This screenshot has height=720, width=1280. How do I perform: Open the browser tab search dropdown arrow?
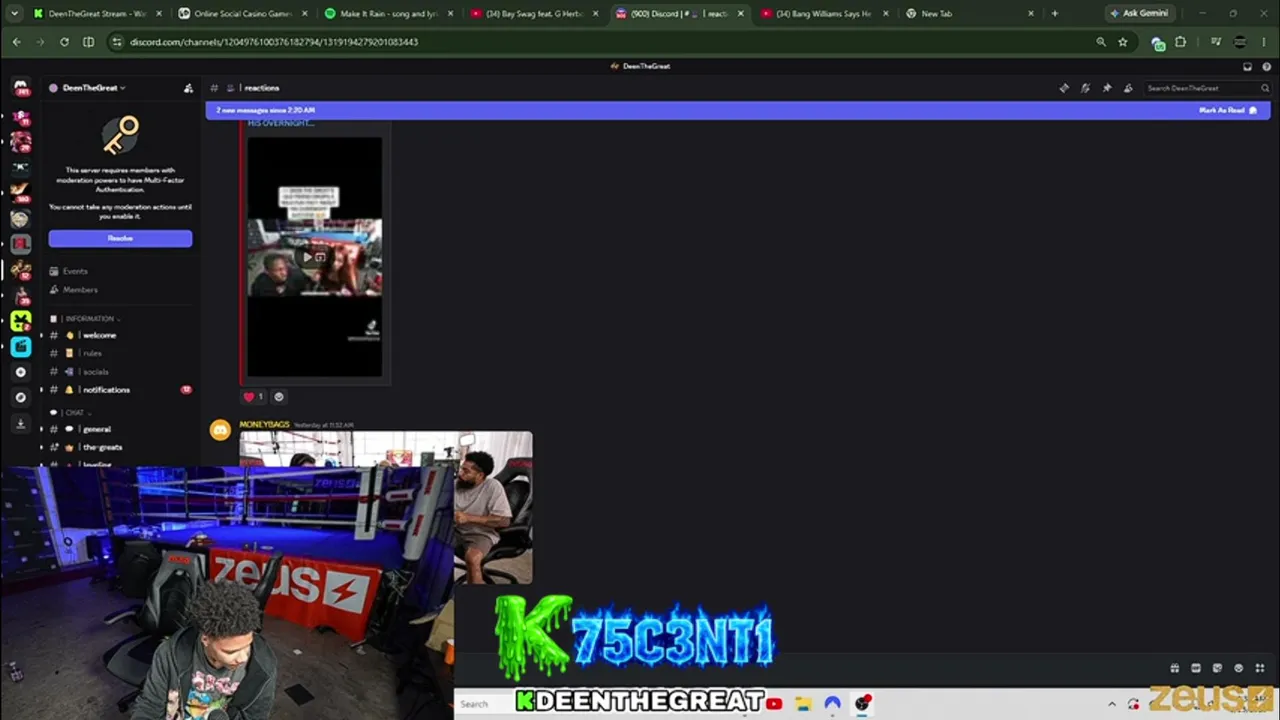[14, 14]
